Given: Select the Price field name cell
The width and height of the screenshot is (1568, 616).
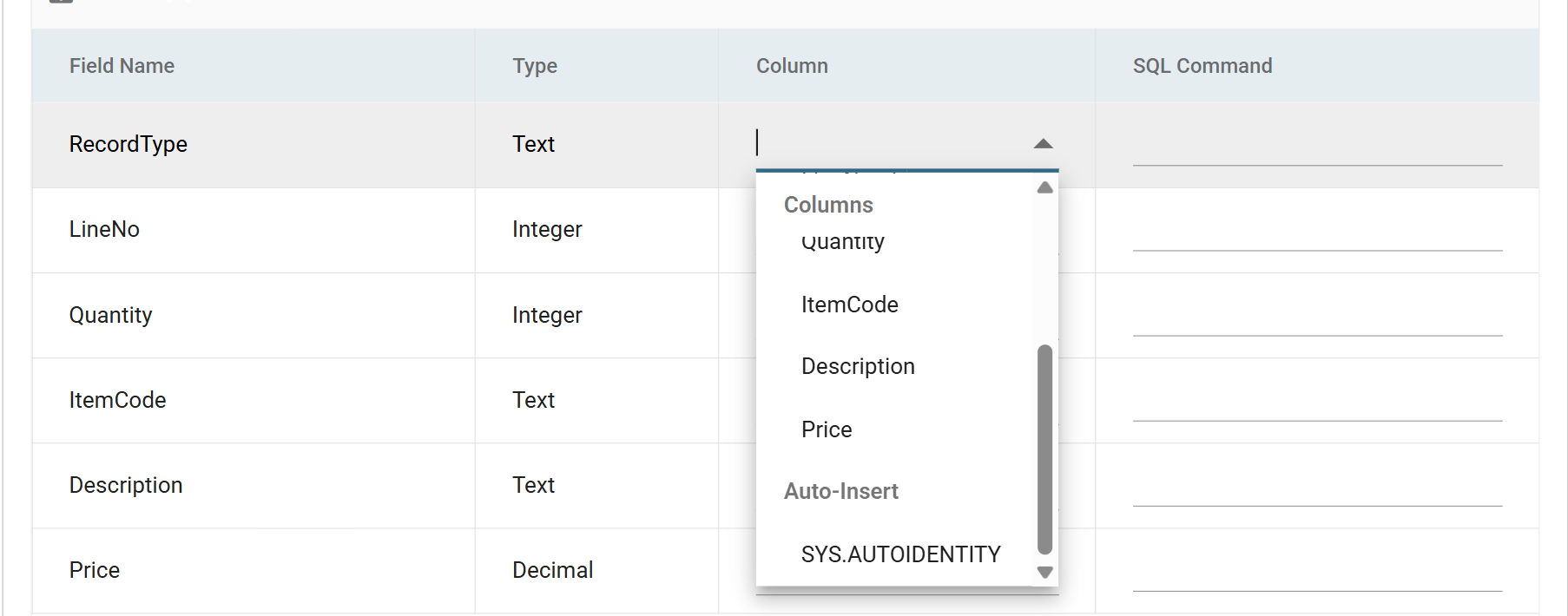Looking at the screenshot, I should point(254,570).
